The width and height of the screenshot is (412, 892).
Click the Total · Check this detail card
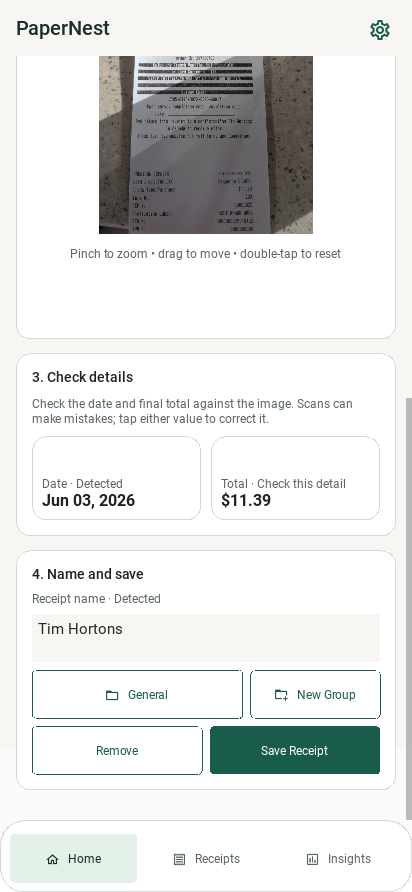point(295,478)
